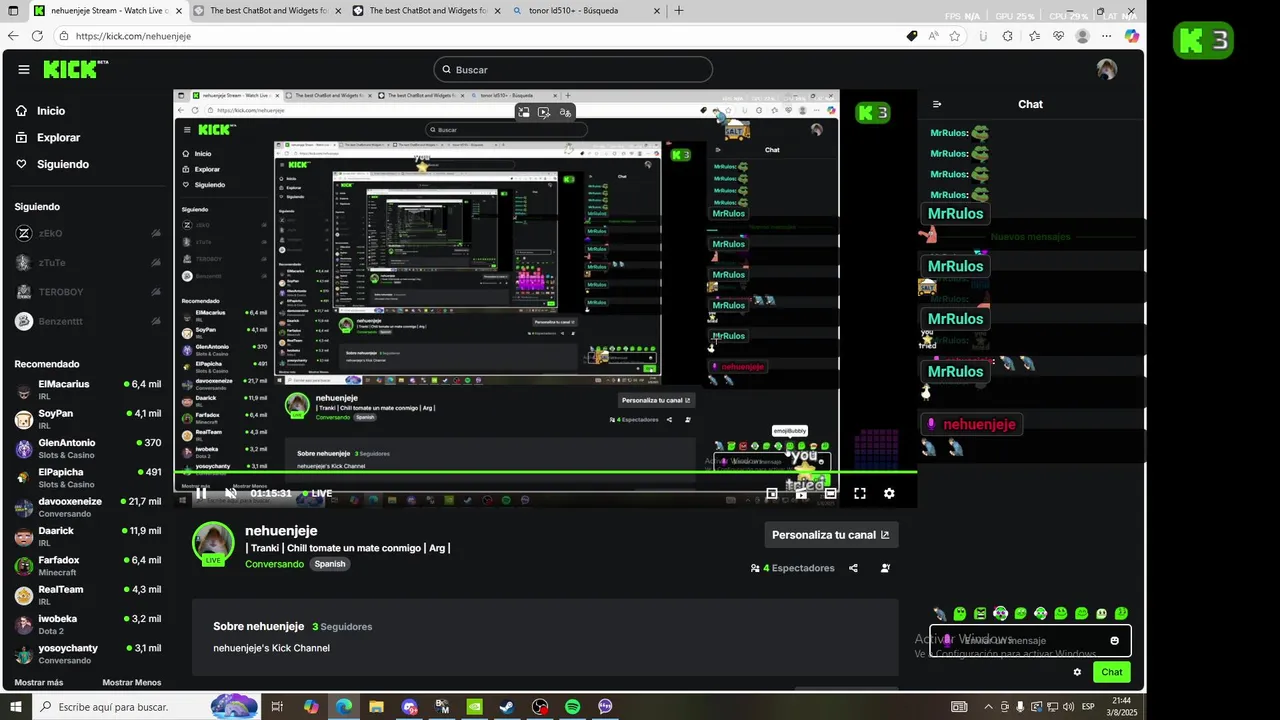Open followed channel Benzenttt
Image resolution: width=1280 pixels, height=720 pixels.
tap(87, 321)
